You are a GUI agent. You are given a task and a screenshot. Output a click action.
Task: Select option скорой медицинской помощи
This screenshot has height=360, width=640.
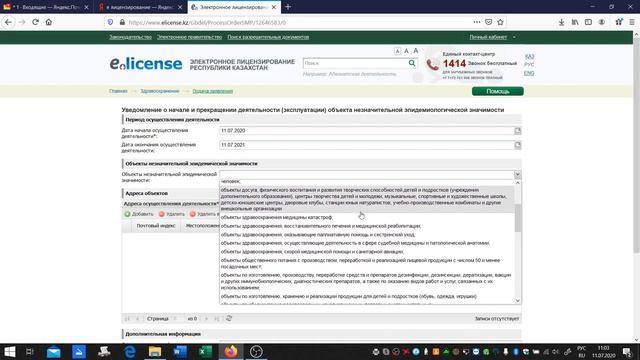[367, 251]
